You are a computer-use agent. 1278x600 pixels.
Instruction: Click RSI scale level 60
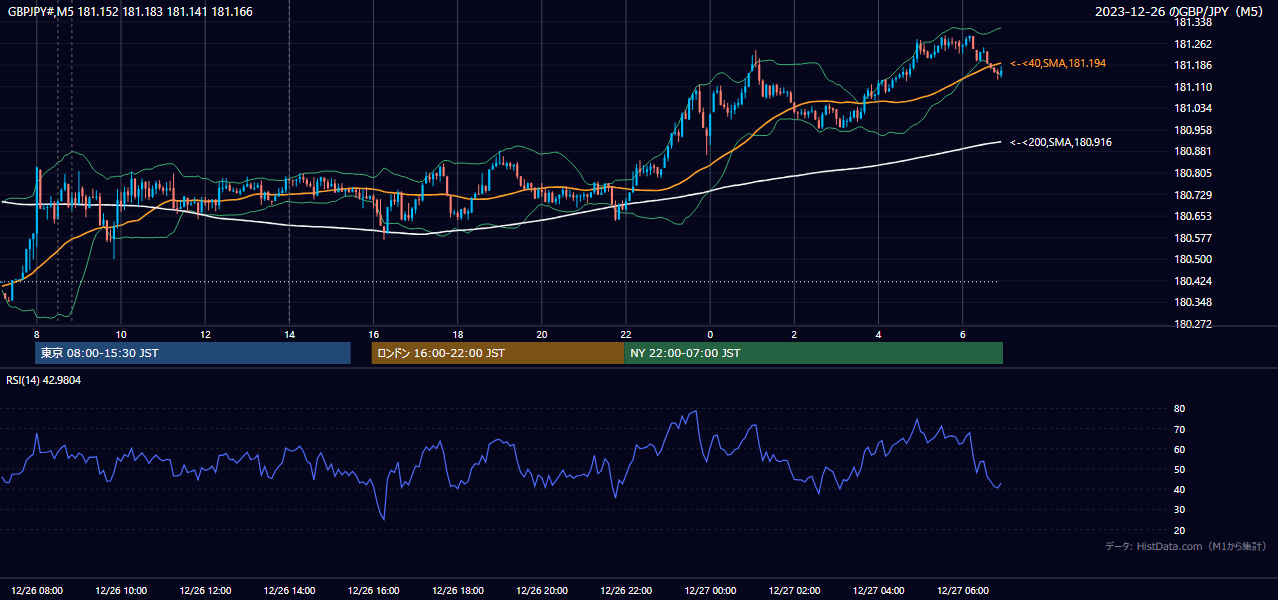click(x=1180, y=449)
